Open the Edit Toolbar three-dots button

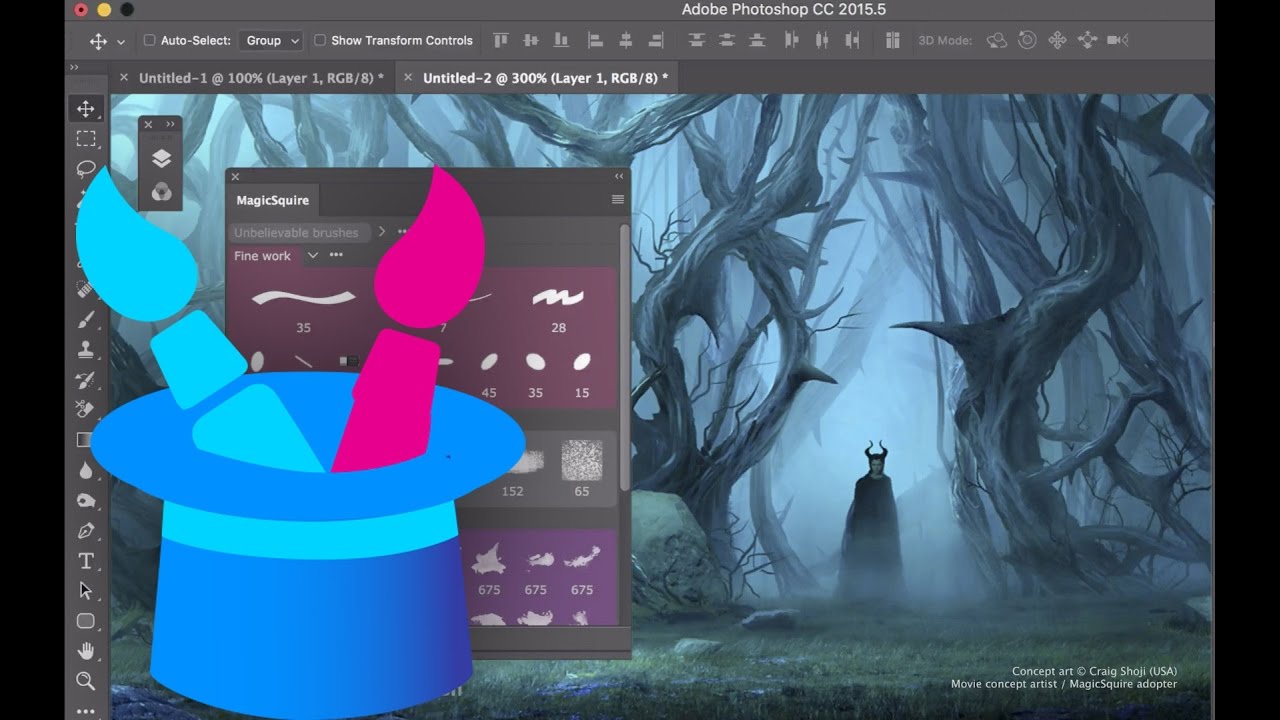coord(86,711)
